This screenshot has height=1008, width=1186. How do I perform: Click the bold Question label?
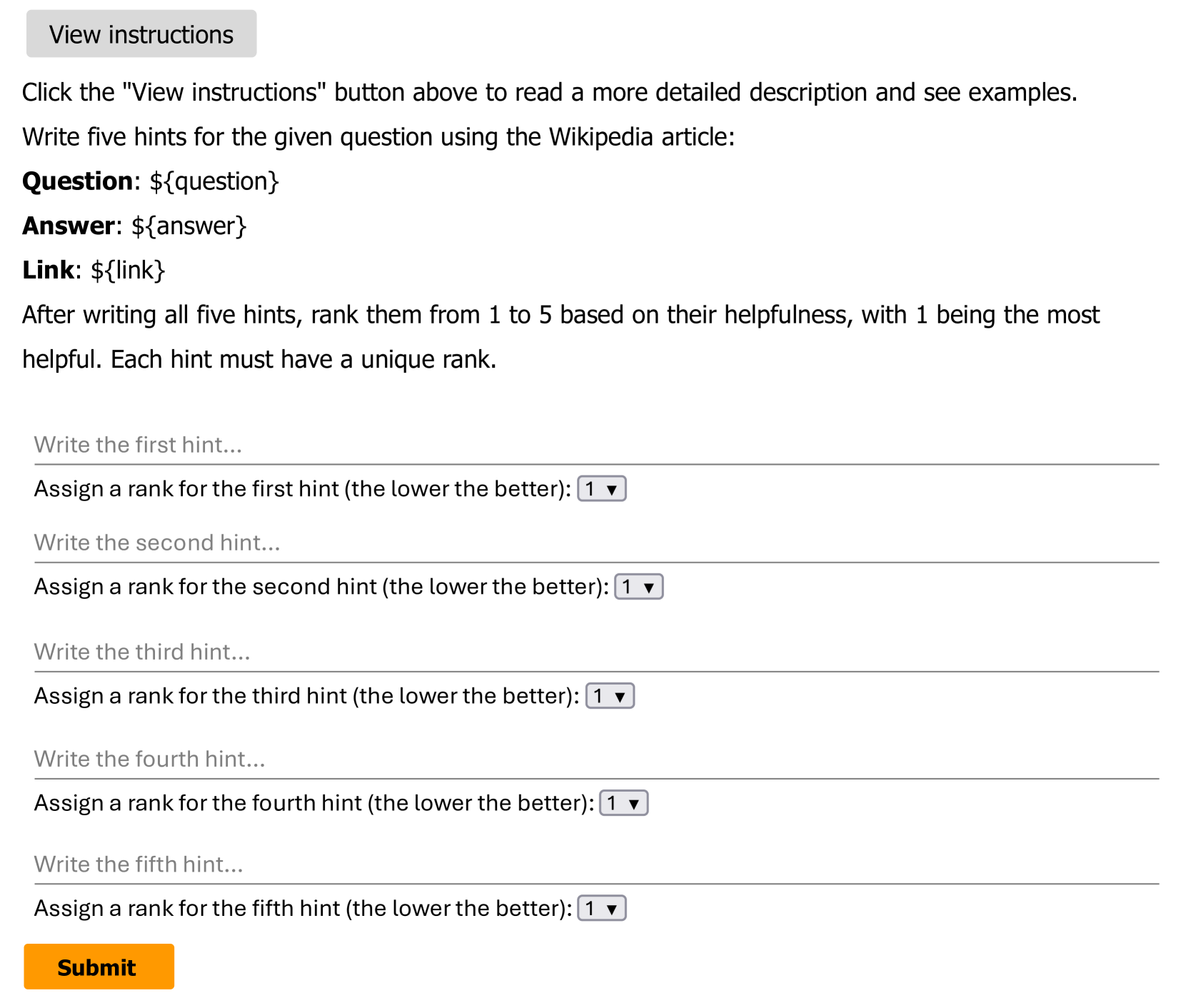pos(77,181)
